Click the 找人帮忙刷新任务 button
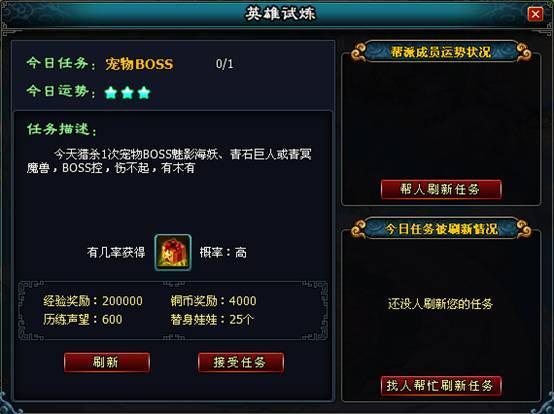The image size is (554, 414). coord(441,385)
